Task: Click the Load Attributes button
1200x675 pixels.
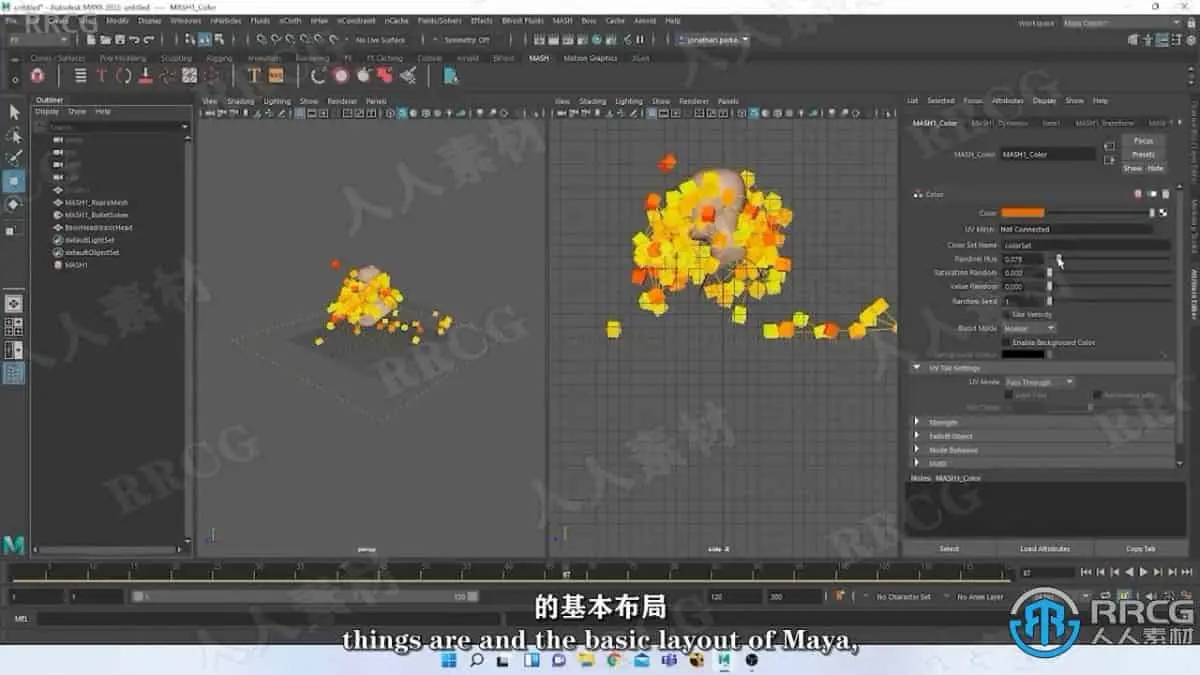Action: 1044,549
